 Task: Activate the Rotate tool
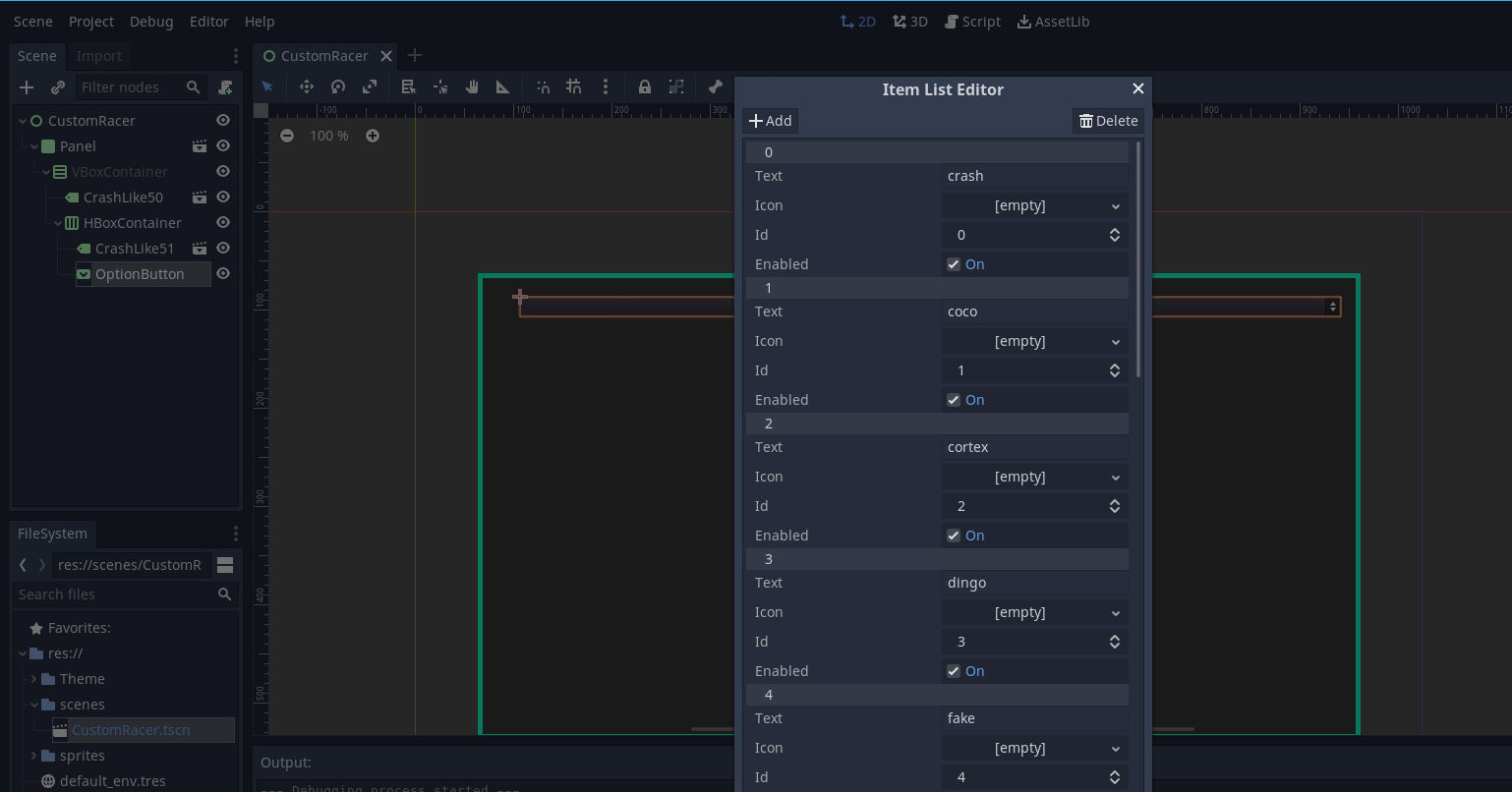coord(338,86)
